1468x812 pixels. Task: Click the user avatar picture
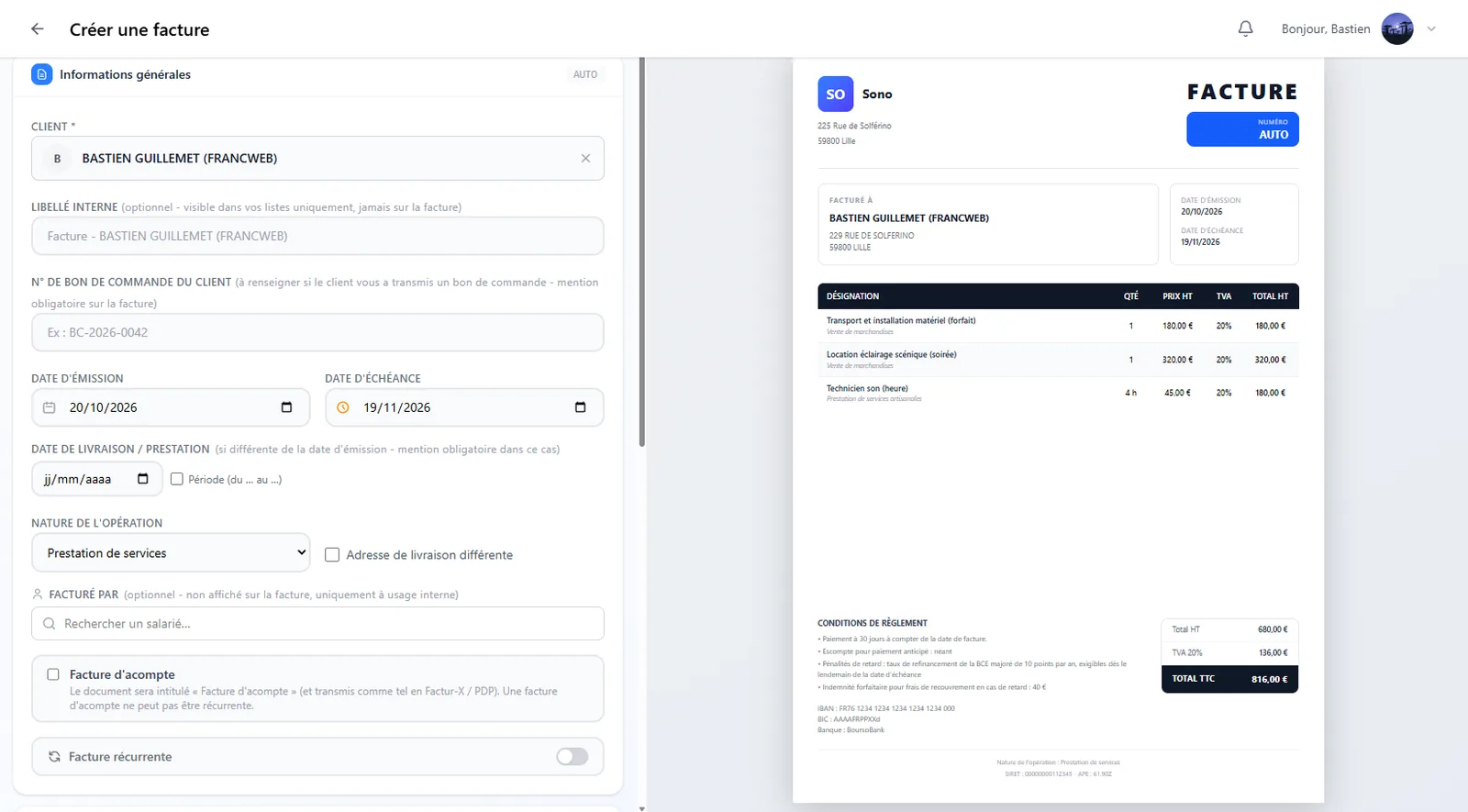click(1397, 29)
